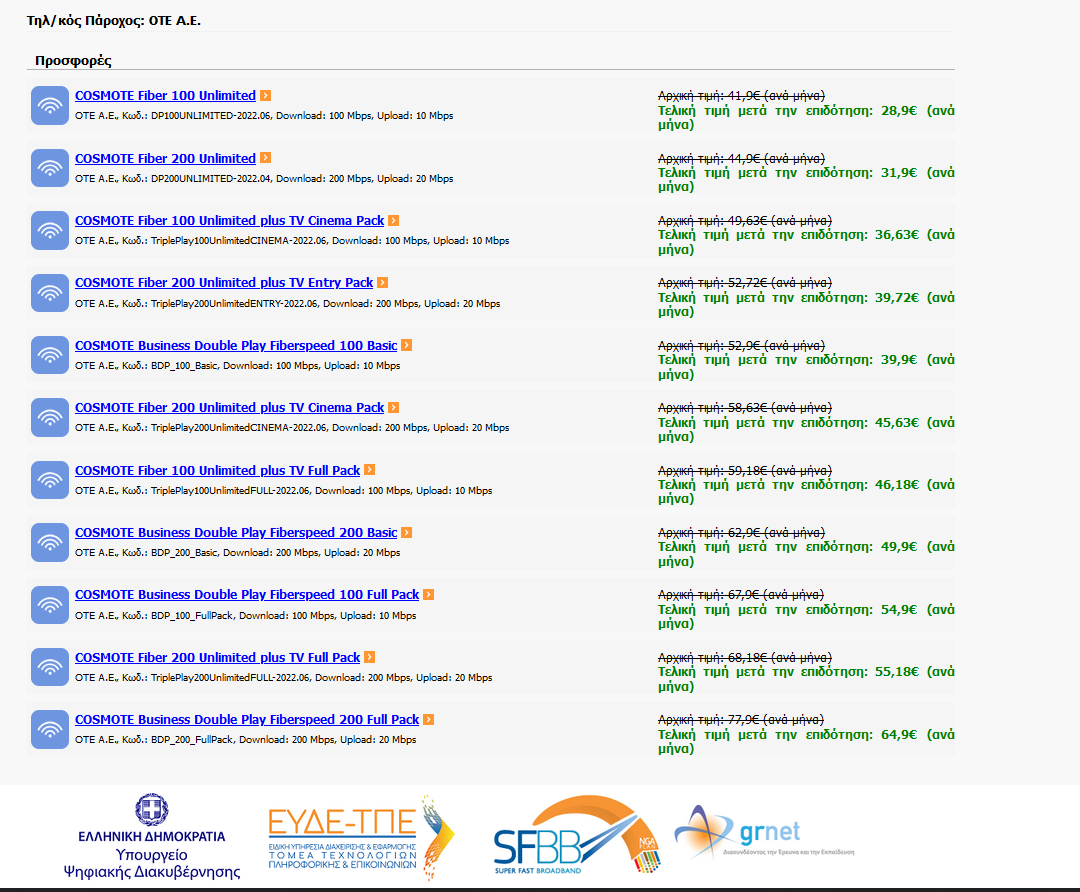Click orange arrow after Fiber 200 TV Full Pack
1080x892 pixels.
click(369, 657)
